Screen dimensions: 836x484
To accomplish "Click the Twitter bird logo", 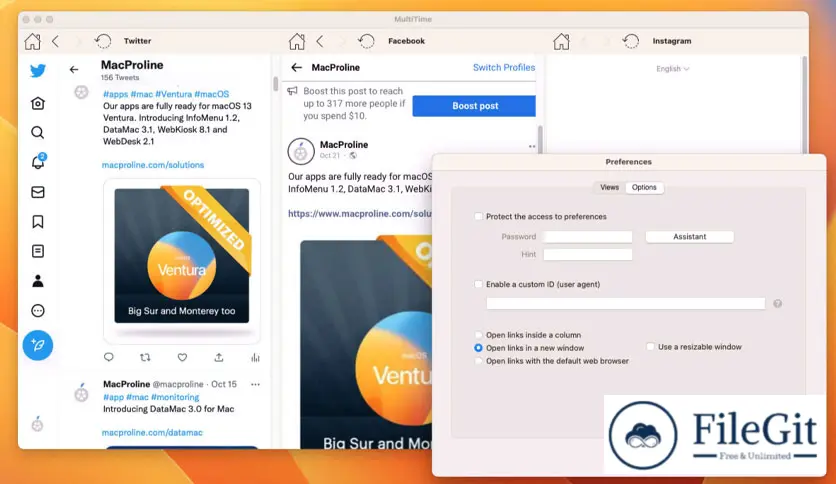I will [x=38, y=70].
